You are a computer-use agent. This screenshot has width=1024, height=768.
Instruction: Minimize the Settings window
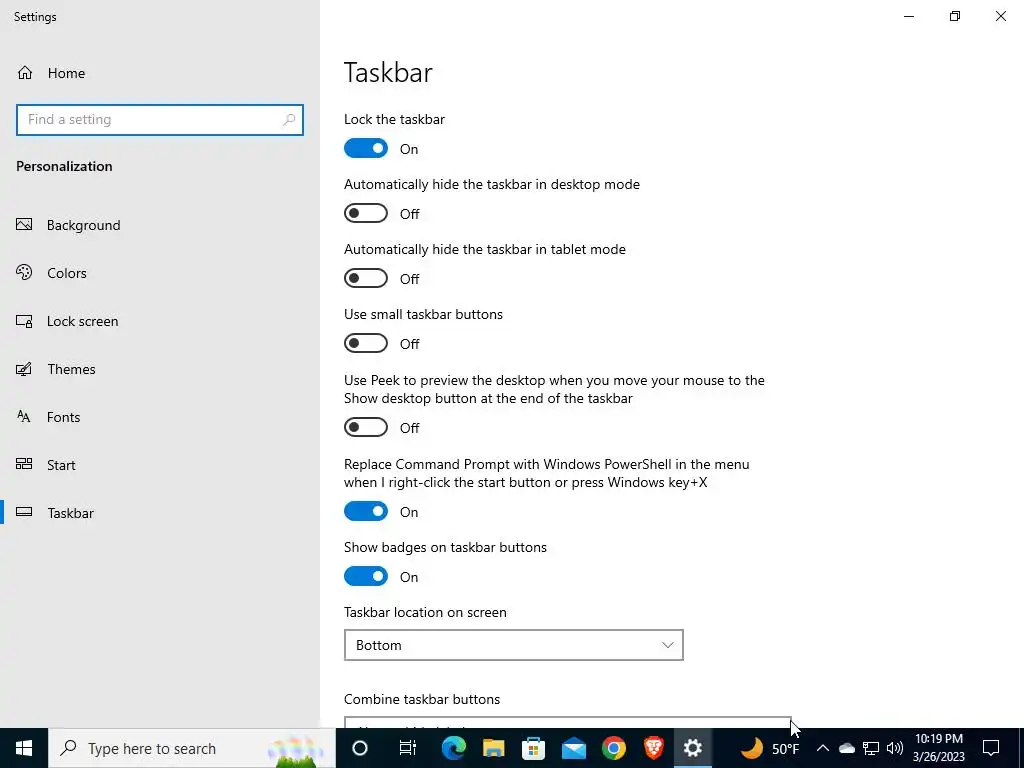908,16
